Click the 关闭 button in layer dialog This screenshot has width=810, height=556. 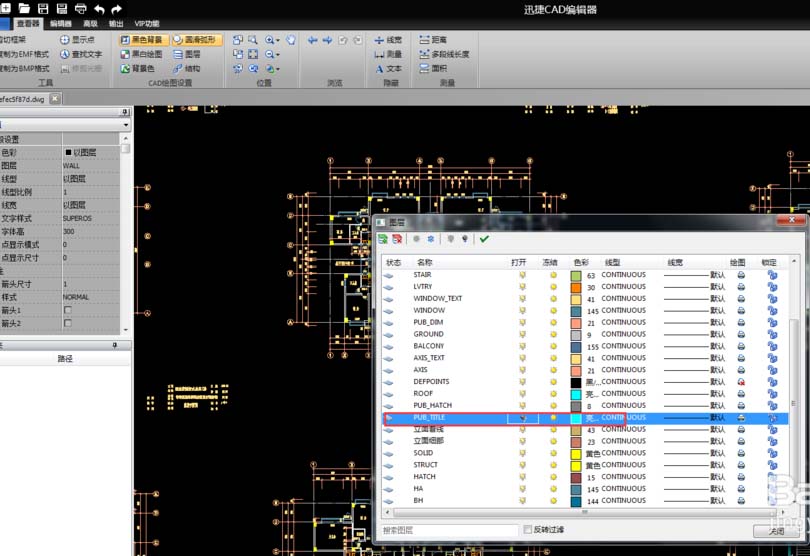point(776,532)
